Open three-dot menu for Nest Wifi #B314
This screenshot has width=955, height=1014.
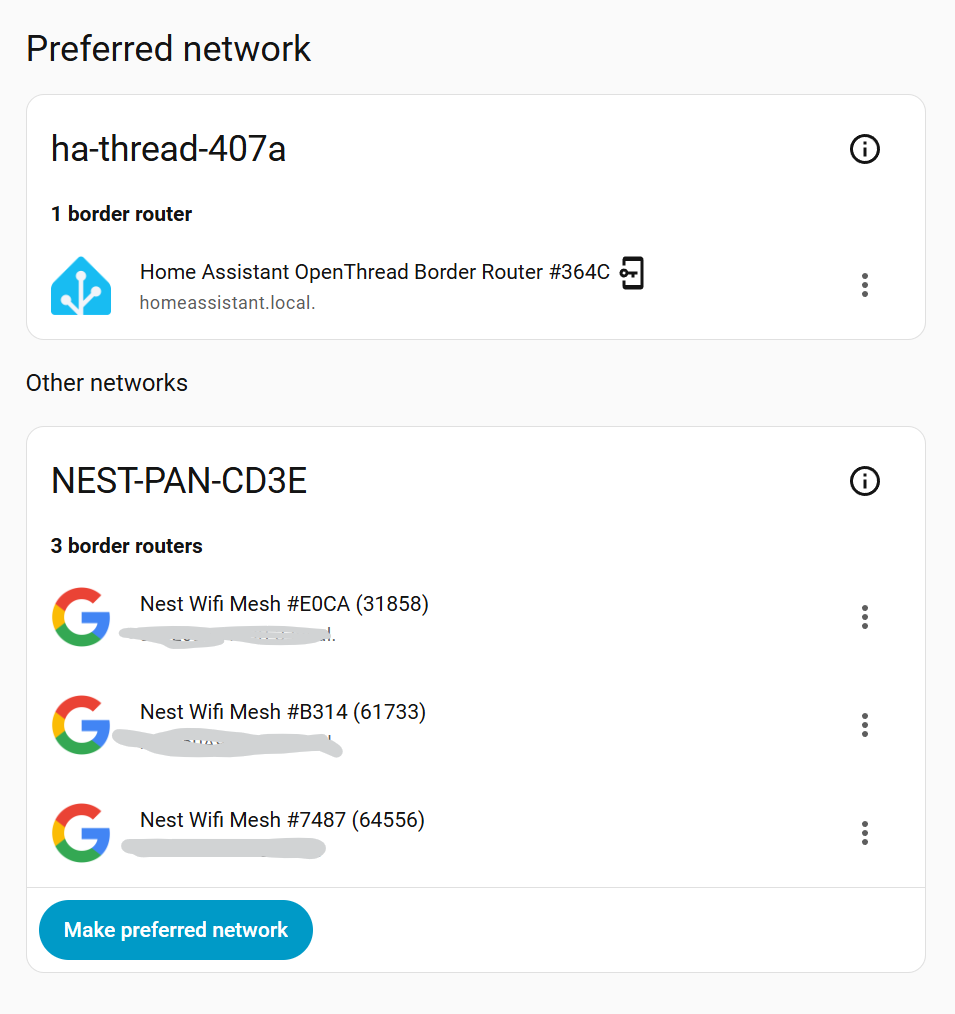tap(864, 725)
